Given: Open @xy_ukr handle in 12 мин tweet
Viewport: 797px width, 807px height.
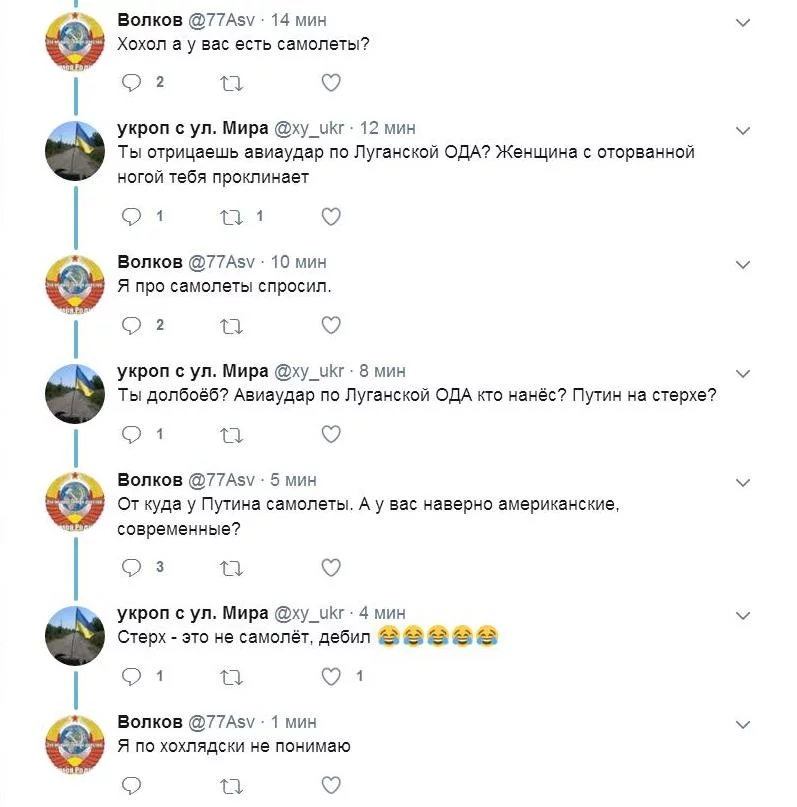Looking at the screenshot, I should [310, 128].
